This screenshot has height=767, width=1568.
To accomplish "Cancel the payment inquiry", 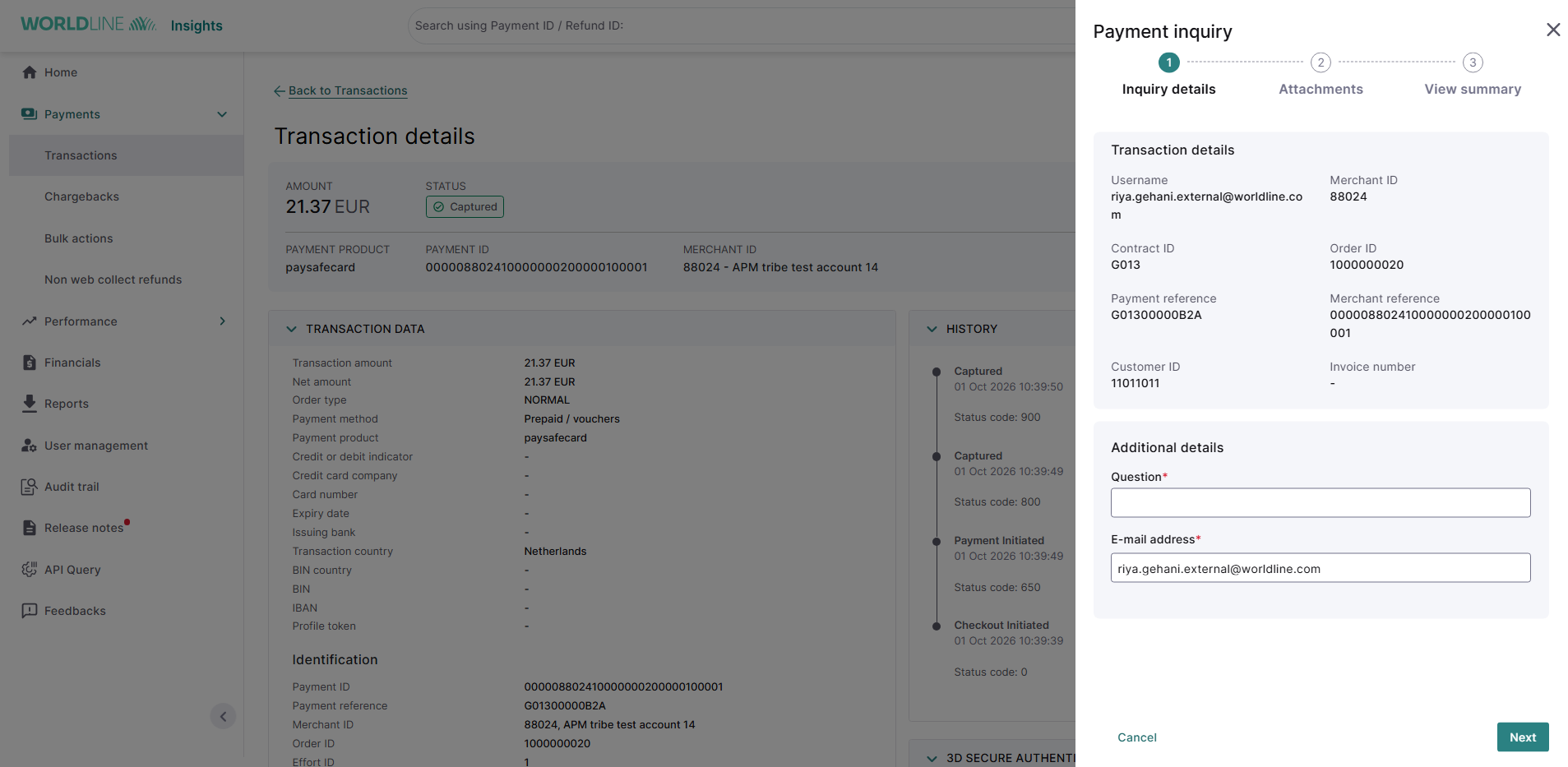I will (x=1136, y=737).
